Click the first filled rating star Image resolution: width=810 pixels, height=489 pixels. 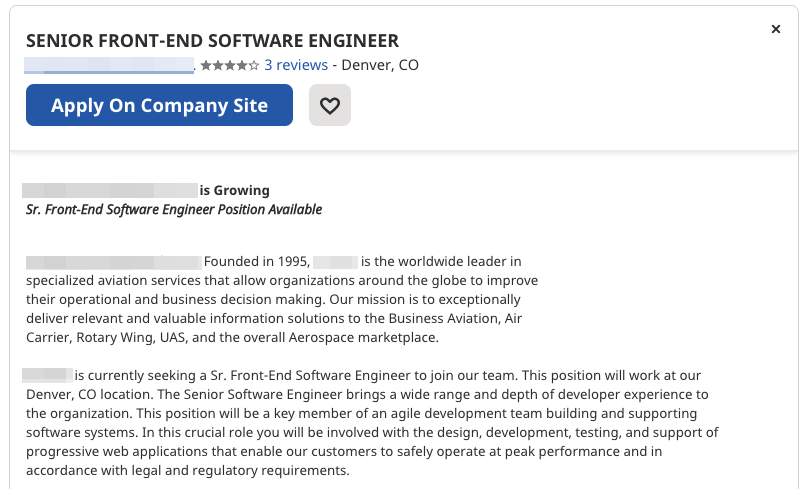[206, 65]
